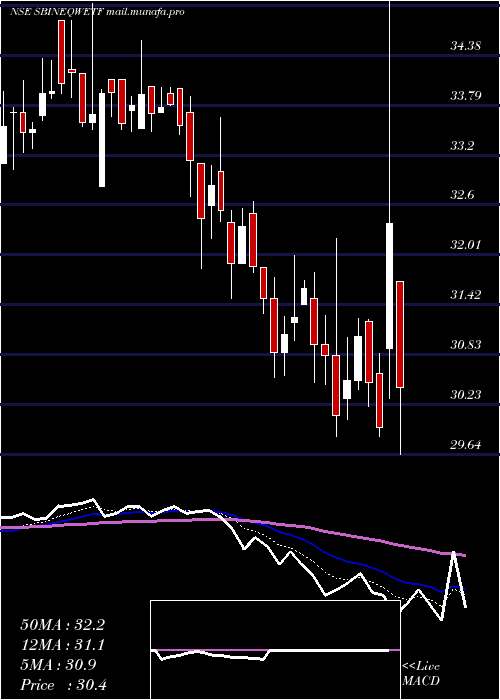Click the 31.42 price axis label

pyautogui.click(x=465, y=295)
